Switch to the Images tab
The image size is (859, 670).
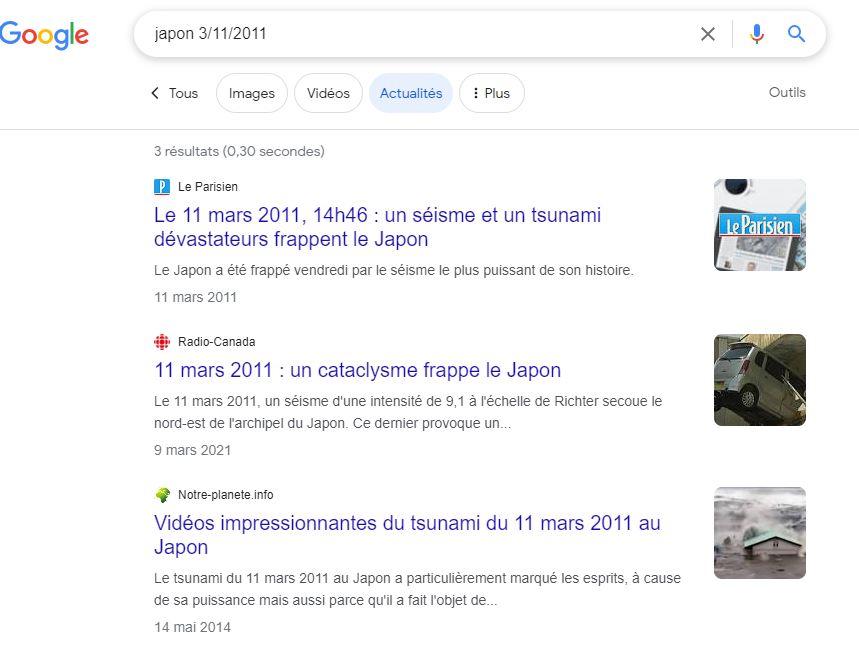pos(251,93)
